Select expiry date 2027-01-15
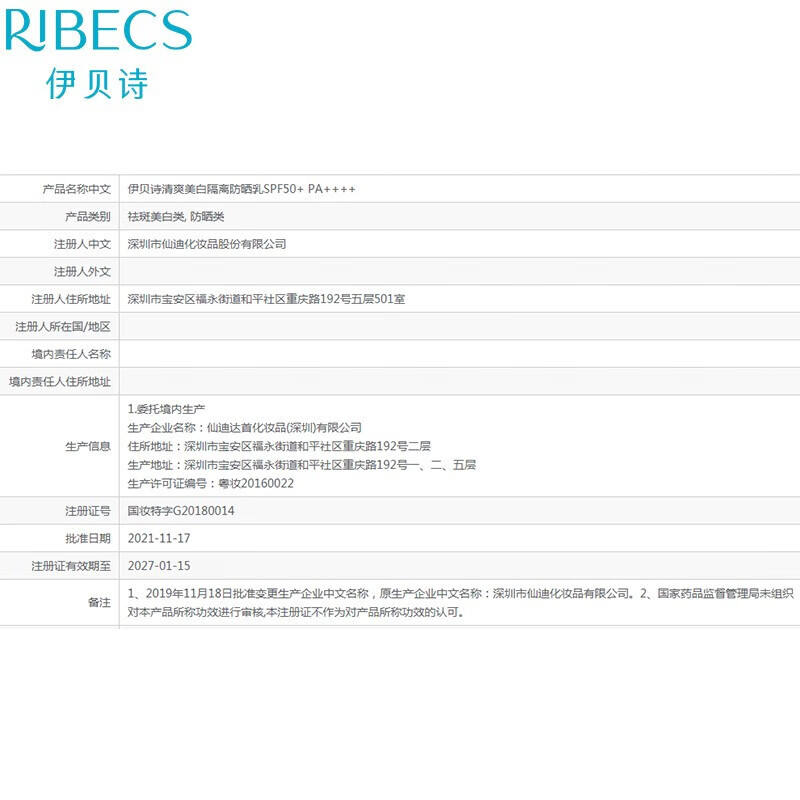The height and width of the screenshot is (800, 800). pyautogui.click(x=159, y=566)
